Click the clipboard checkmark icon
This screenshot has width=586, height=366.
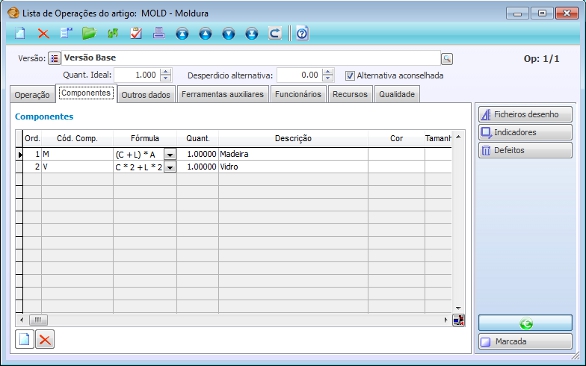point(136,34)
